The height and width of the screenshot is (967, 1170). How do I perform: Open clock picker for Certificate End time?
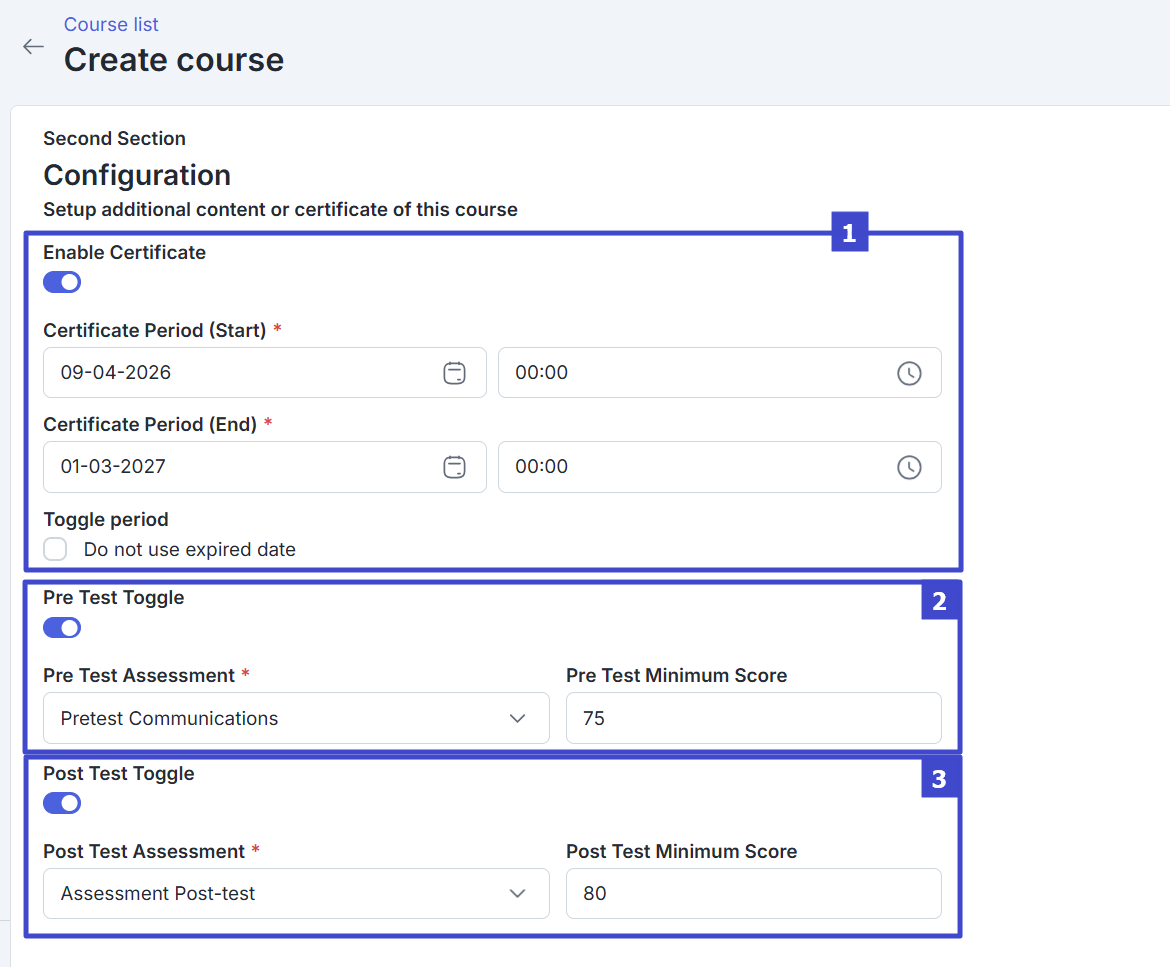908,467
